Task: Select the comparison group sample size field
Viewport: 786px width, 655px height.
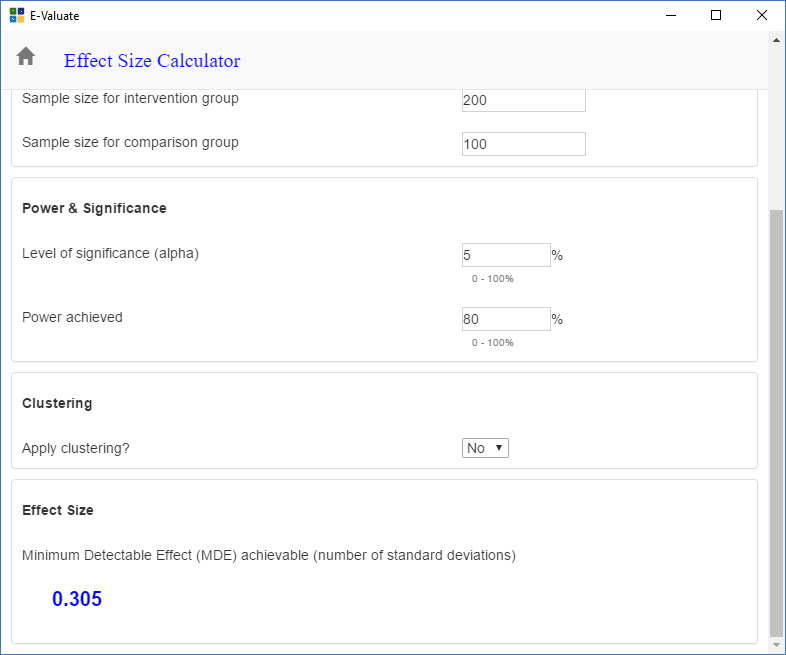Action: pyautogui.click(x=523, y=144)
